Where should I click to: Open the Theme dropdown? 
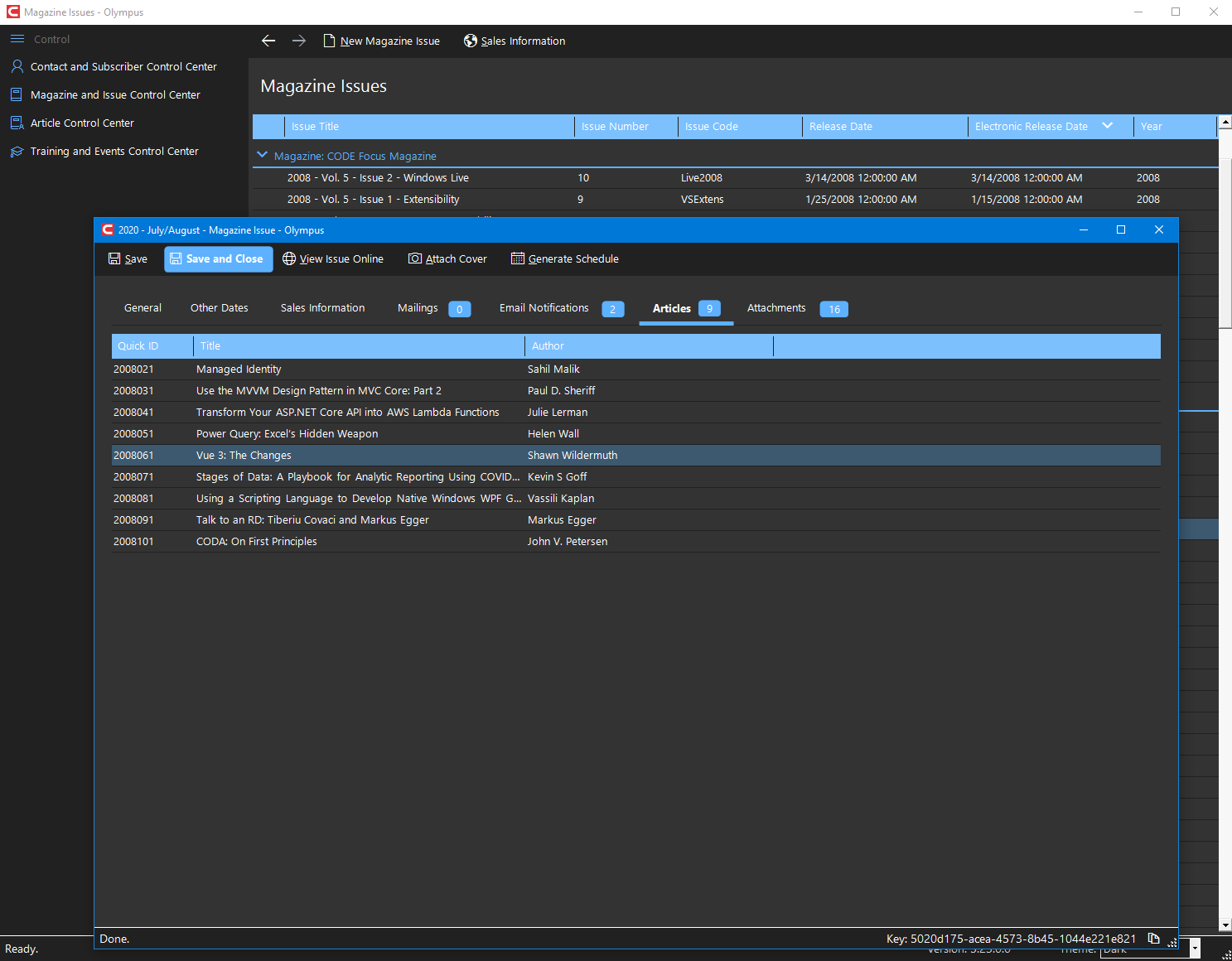tap(1195, 949)
